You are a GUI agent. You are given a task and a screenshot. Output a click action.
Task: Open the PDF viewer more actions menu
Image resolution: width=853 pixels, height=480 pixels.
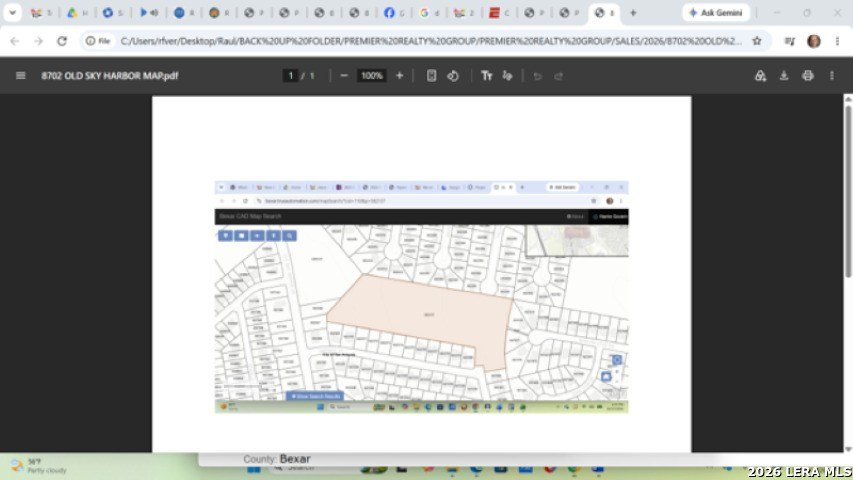[832, 76]
